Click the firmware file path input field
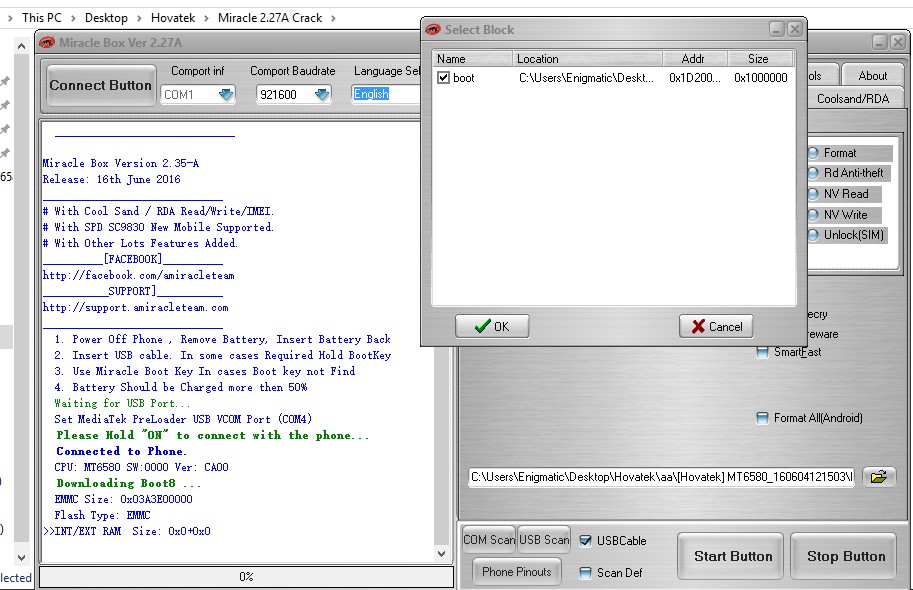The height and width of the screenshot is (590, 913). [660, 477]
